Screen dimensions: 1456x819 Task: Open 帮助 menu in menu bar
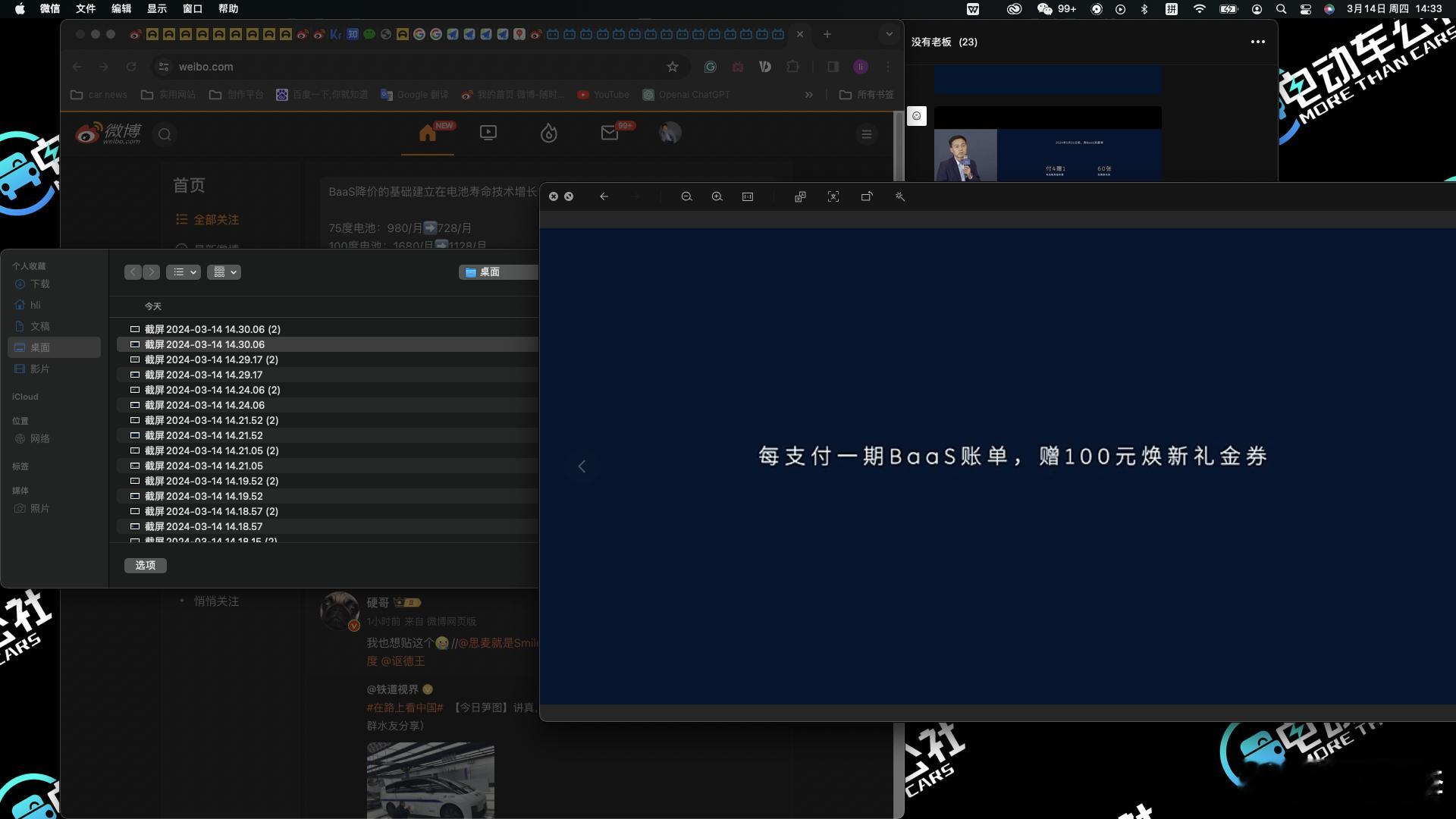point(228,9)
